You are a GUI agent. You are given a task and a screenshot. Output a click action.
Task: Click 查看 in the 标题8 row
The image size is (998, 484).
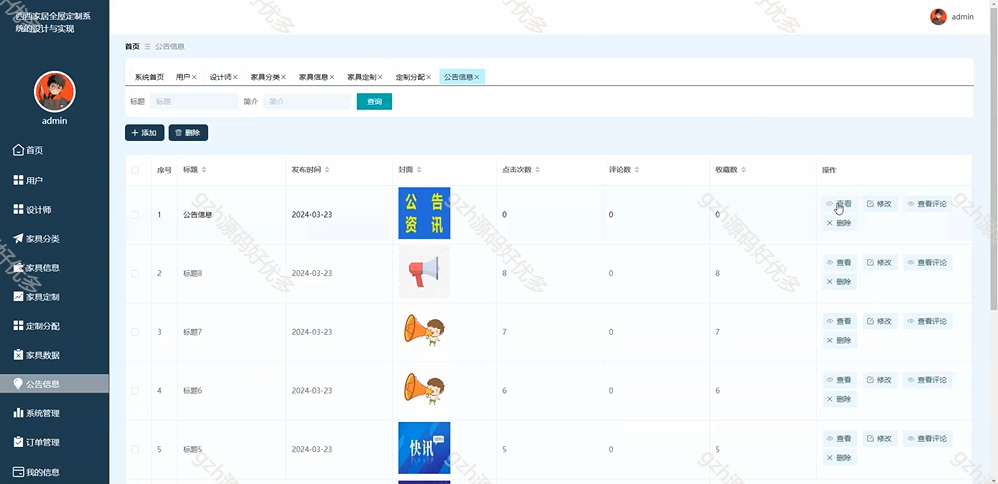click(840, 262)
